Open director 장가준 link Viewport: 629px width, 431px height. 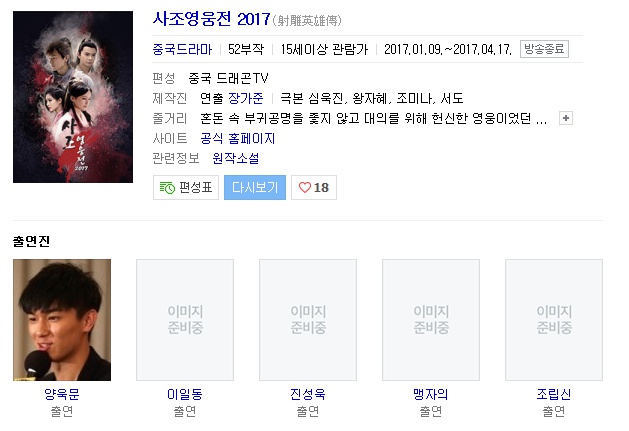(x=246, y=98)
